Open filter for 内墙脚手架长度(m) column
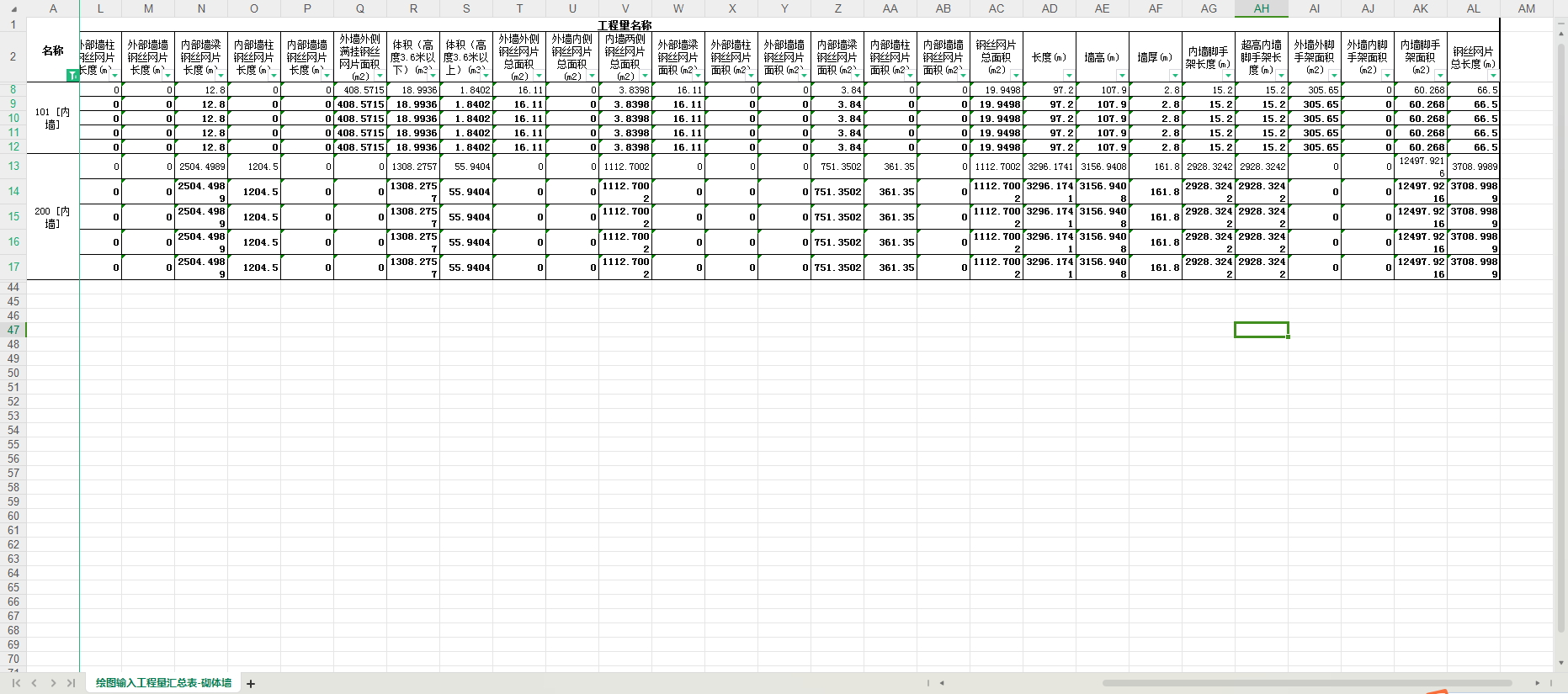This screenshot has height=694, width=1568. click(x=1228, y=76)
